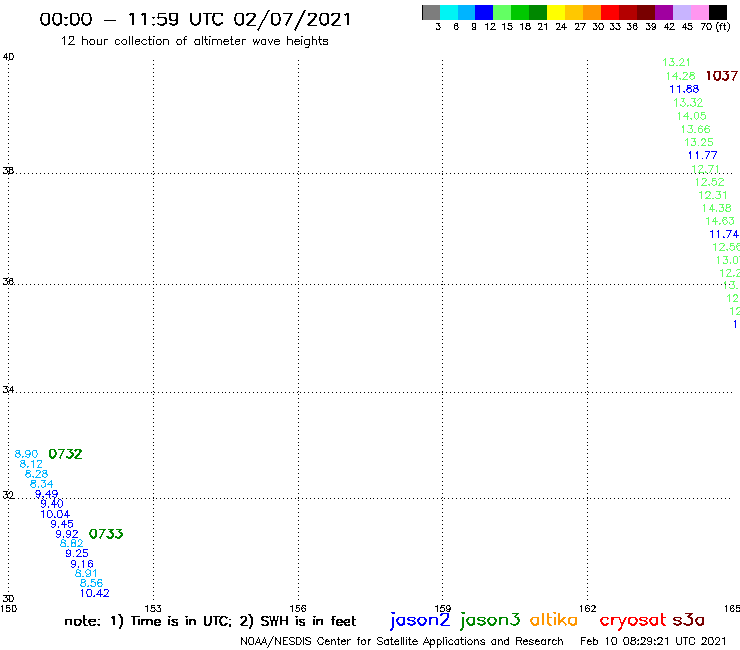The height and width of the screenshot is (650, 740).
Task: Click the NOAA/NESDIS credit line
Action: 402,642
